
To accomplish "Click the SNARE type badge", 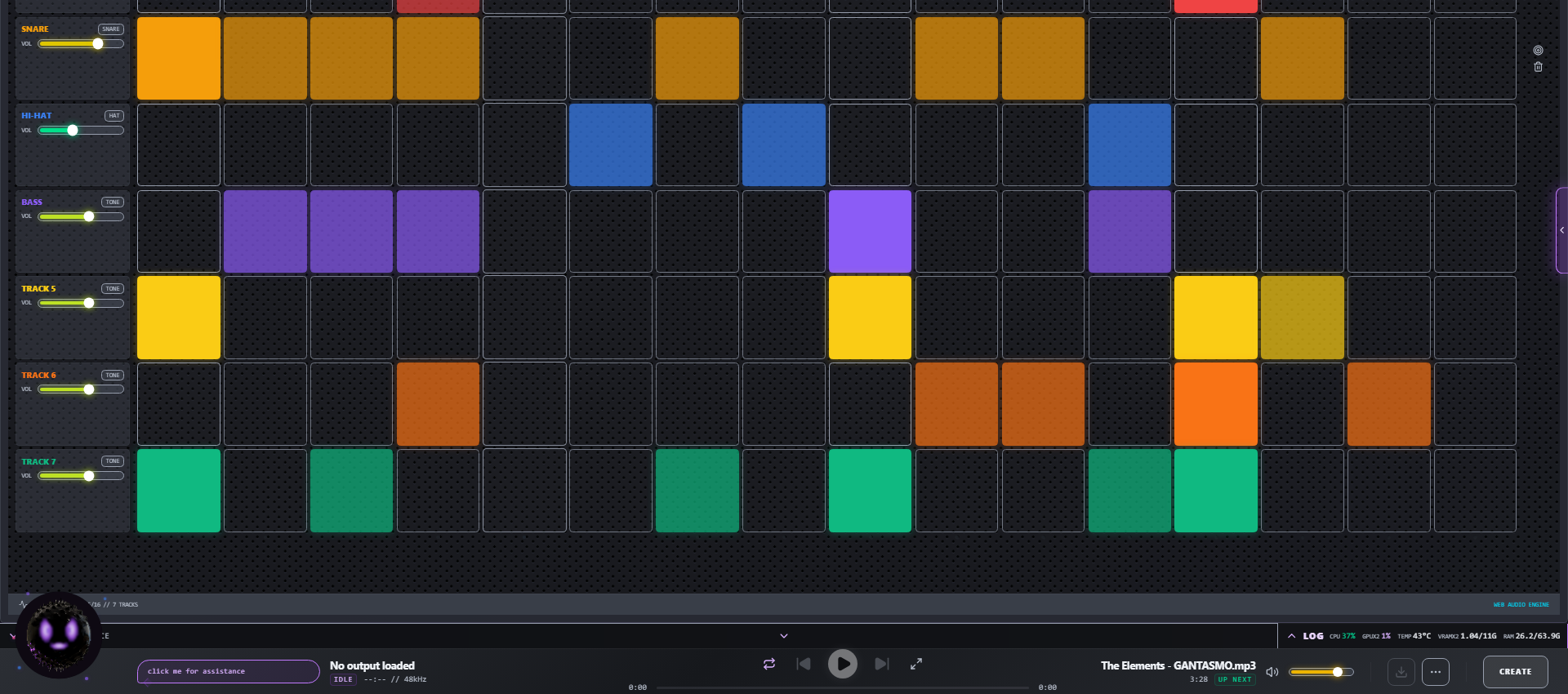I will coord(111,29).
